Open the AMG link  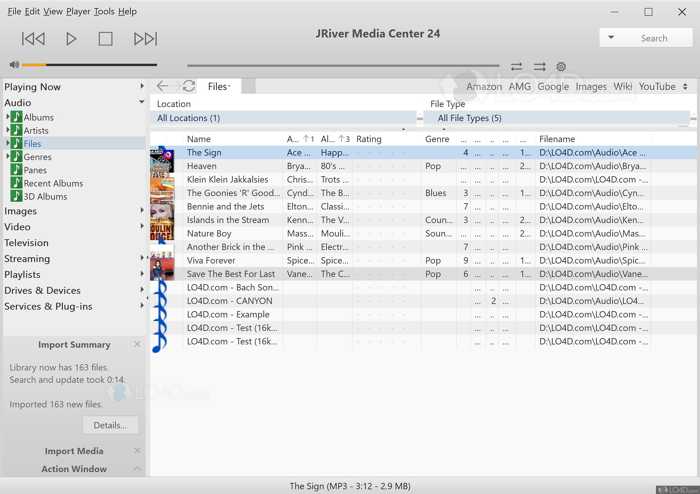tap(520, 87)
